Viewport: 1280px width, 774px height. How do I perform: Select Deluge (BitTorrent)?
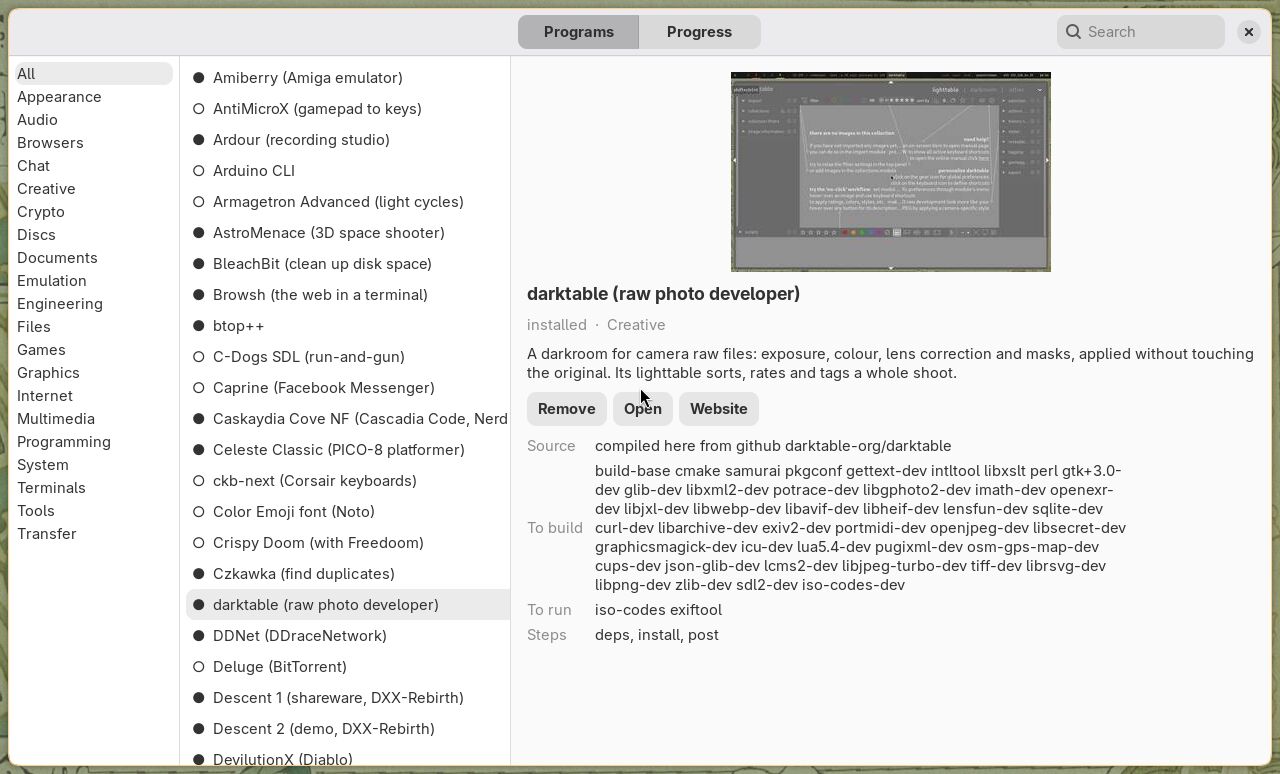click(x=347, y=667)
